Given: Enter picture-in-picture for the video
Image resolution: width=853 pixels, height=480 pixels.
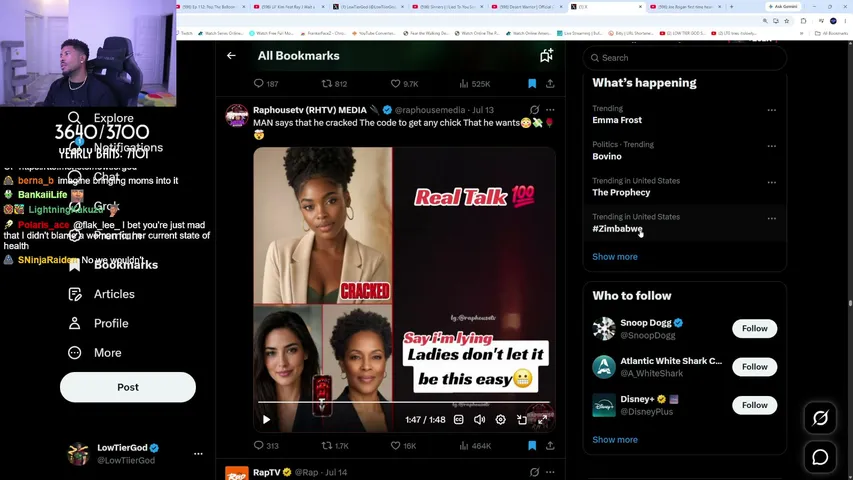Looking at the screenshot, I should (x=522, y=420).
